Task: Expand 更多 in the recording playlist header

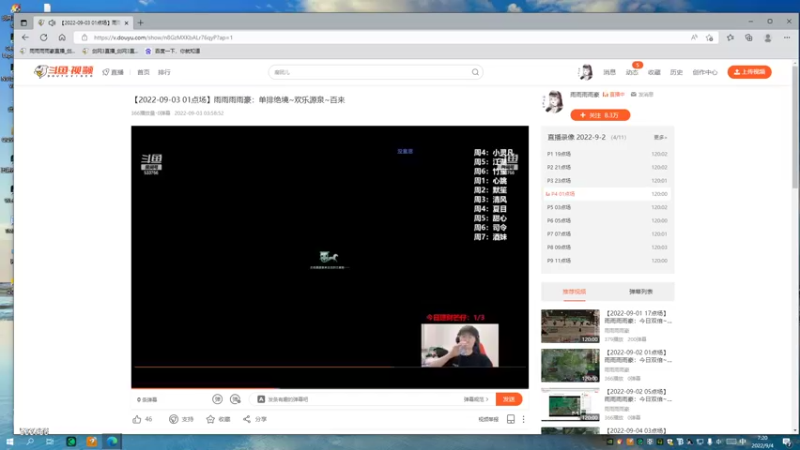Action: point(660,137)
